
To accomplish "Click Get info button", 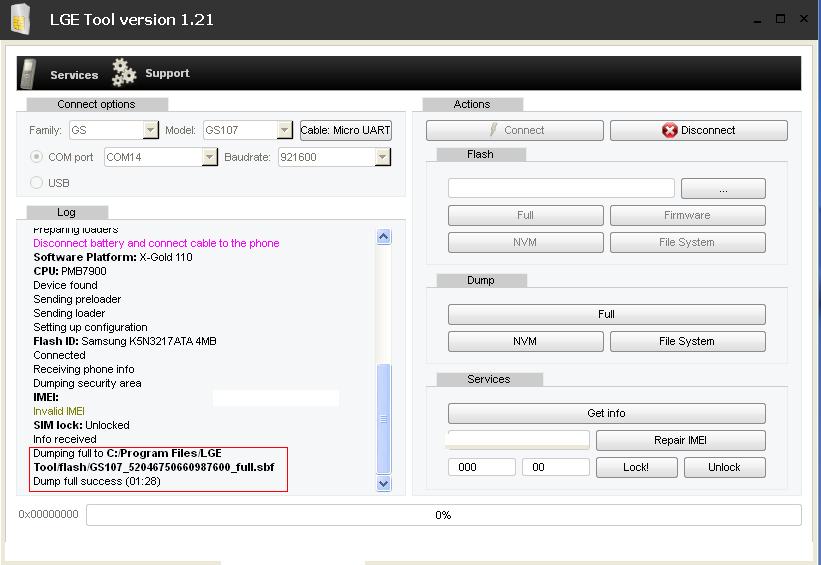I will (606, 413).
